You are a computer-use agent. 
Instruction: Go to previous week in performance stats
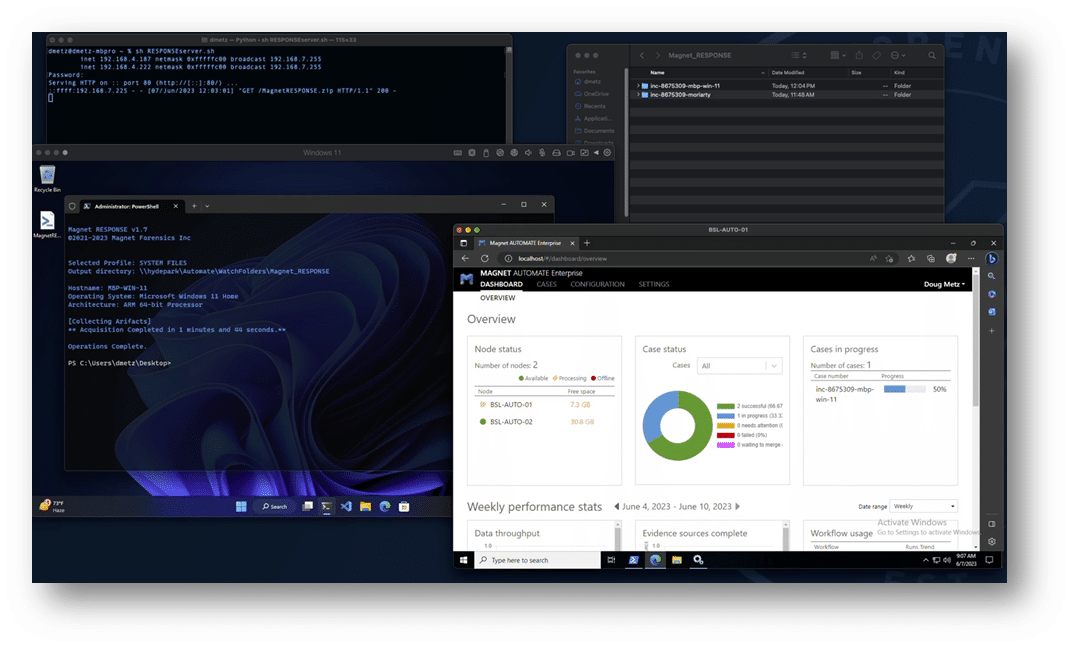[x=617, y=507]
